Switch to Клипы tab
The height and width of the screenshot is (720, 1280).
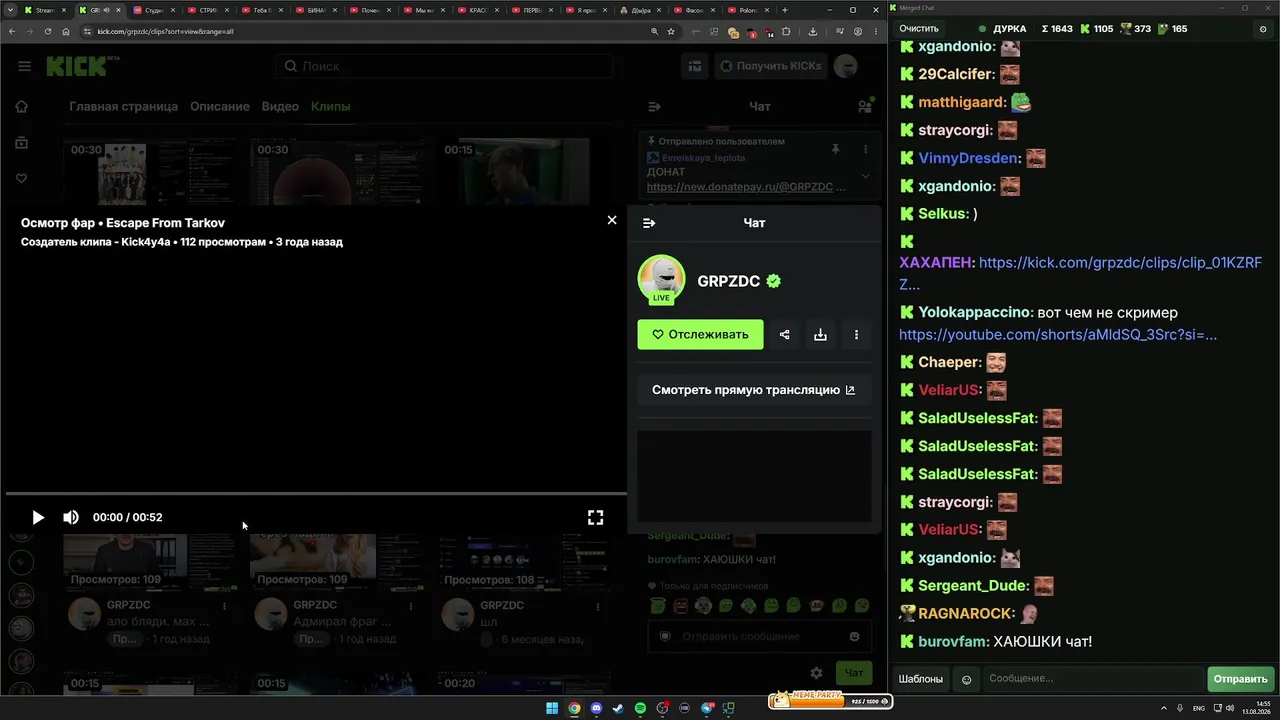(330, 106)
